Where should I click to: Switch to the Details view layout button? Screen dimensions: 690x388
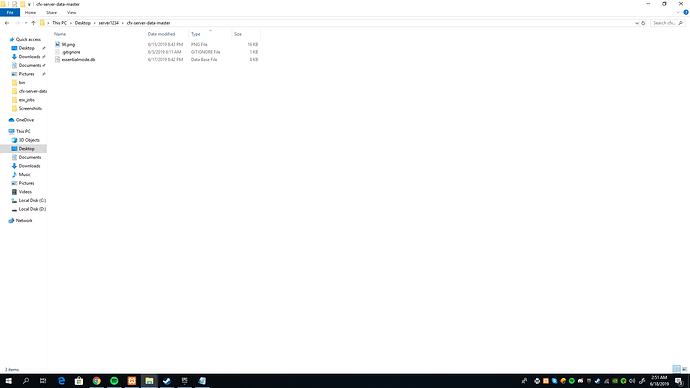tap(676, 369)
